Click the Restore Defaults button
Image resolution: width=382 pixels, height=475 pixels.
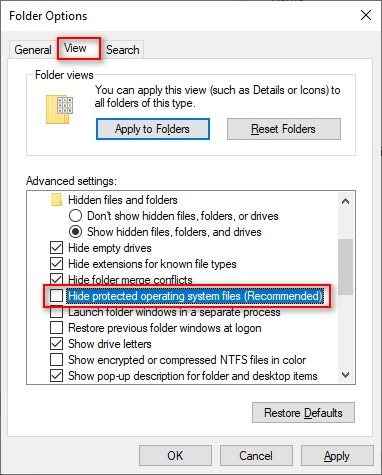(x=303, y=413)
